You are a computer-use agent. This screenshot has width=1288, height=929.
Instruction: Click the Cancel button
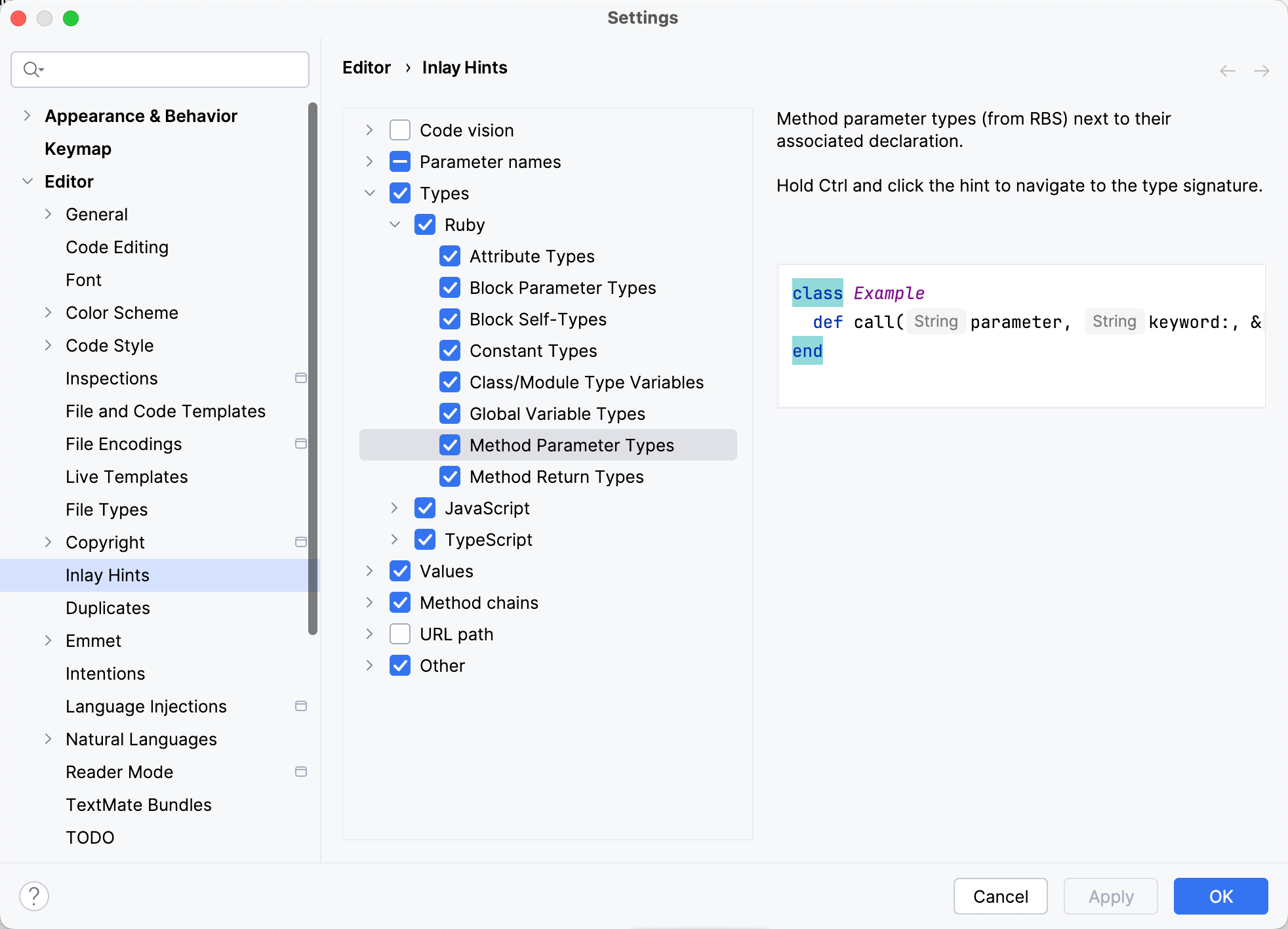999,896
